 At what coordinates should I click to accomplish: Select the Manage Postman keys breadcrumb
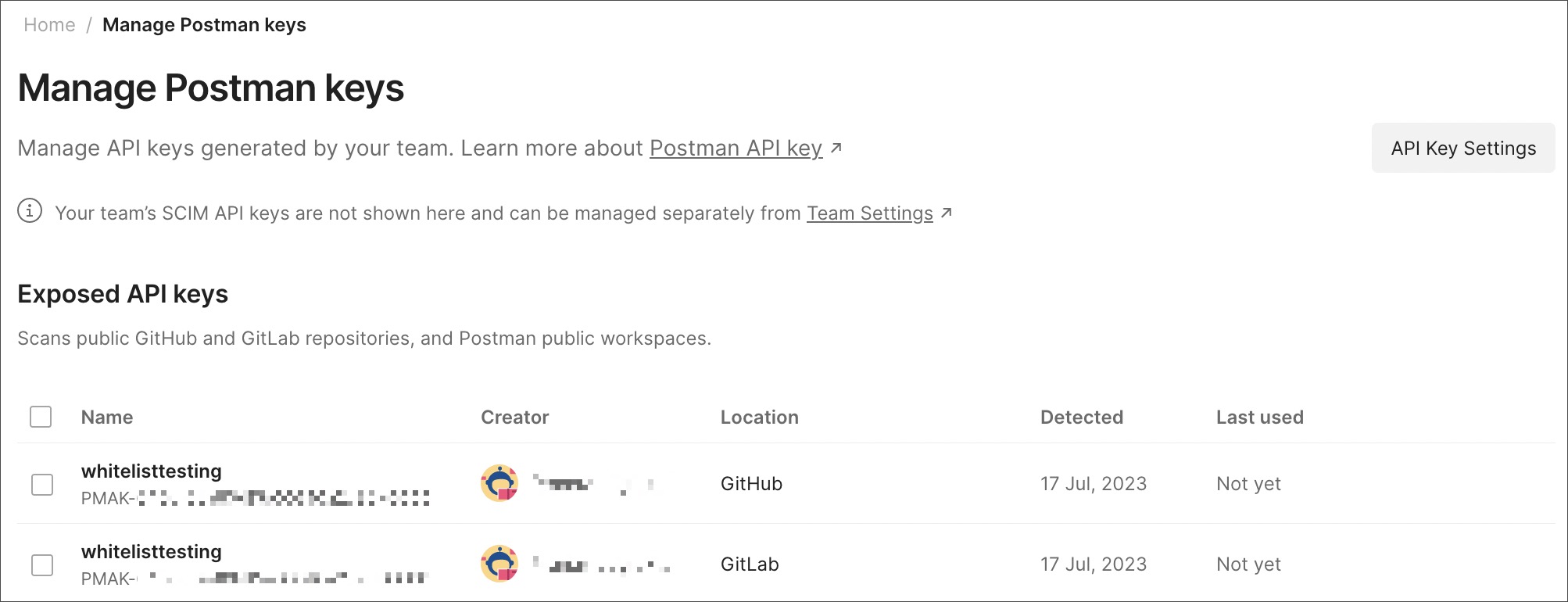point(204,24)
